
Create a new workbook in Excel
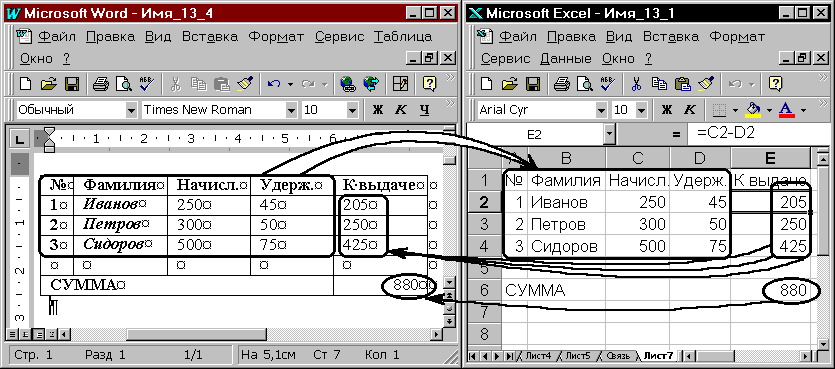click(486, 84)
